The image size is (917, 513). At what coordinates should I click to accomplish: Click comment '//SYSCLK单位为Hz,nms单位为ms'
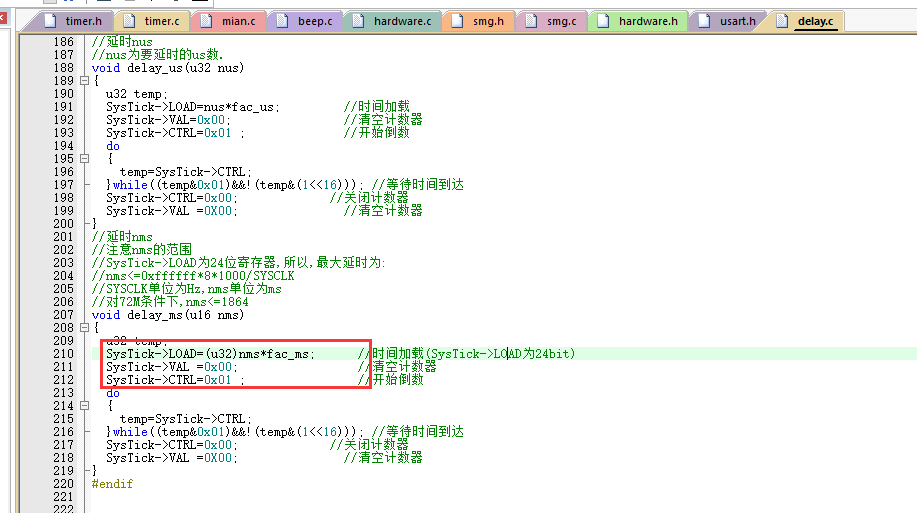(187, 289)
